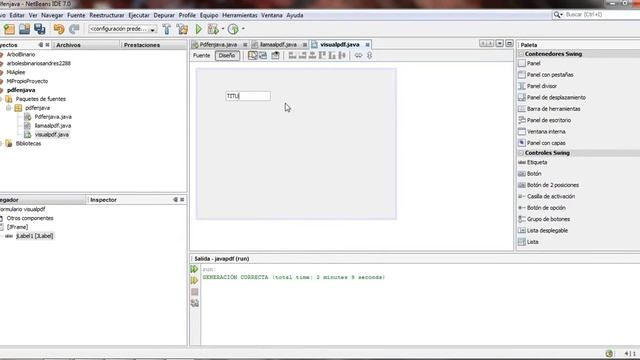This screenshot has height=360, width=640.
Task: Click the output settings icon below stop
Action: [x=194, y=303]
